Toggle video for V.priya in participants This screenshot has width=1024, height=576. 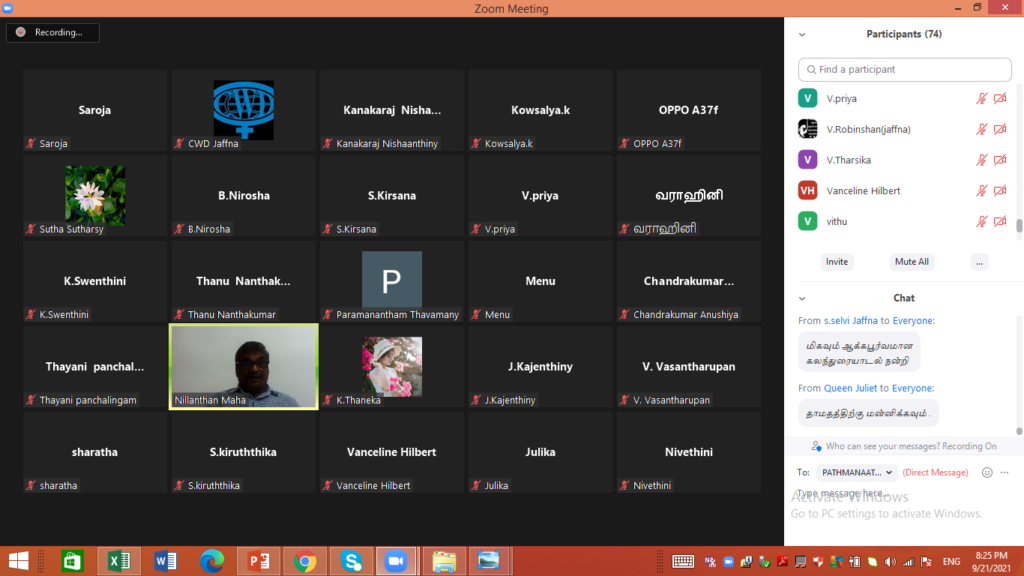[x=1000, y=99]
